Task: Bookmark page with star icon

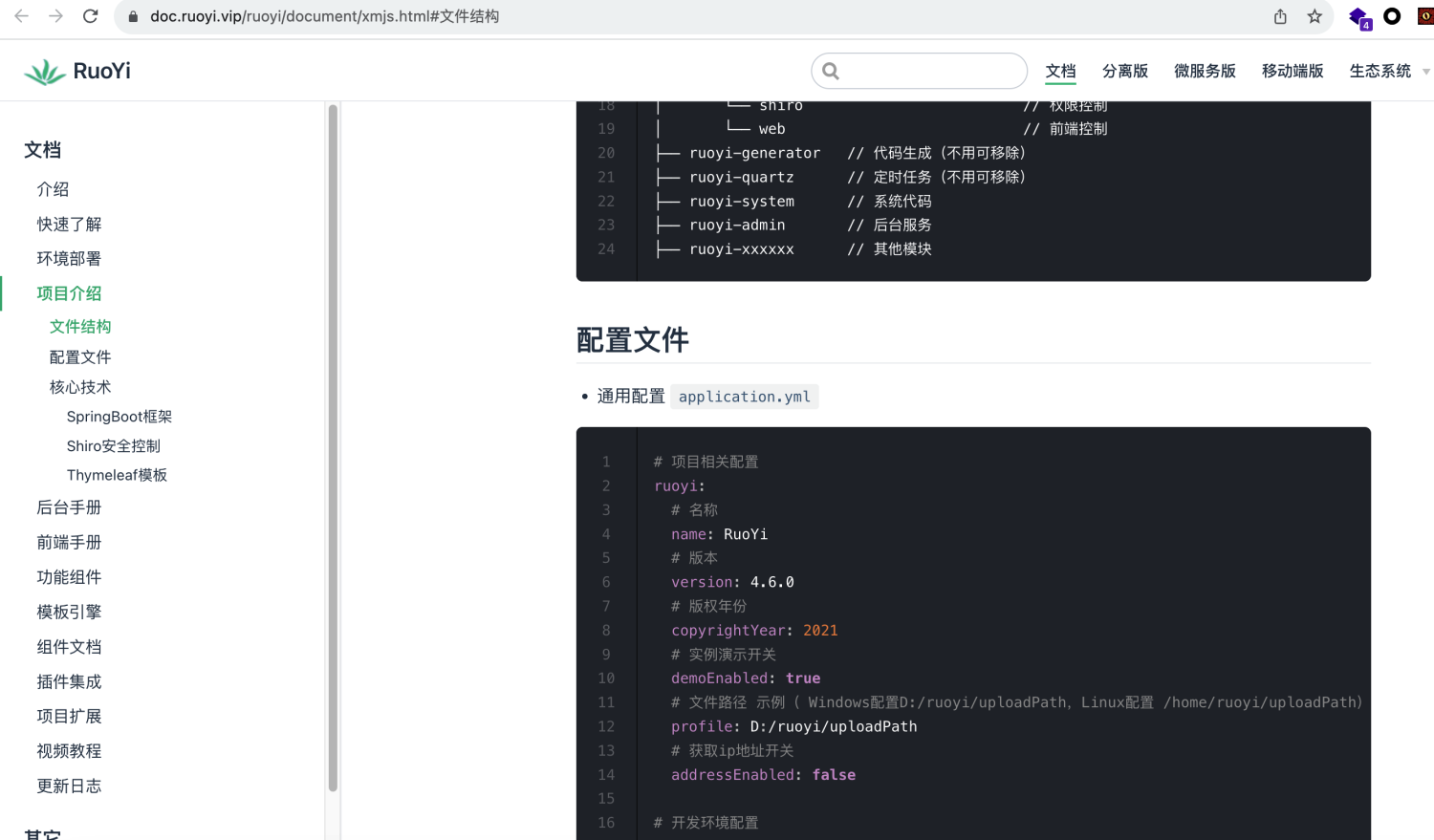Action: 1314,16
